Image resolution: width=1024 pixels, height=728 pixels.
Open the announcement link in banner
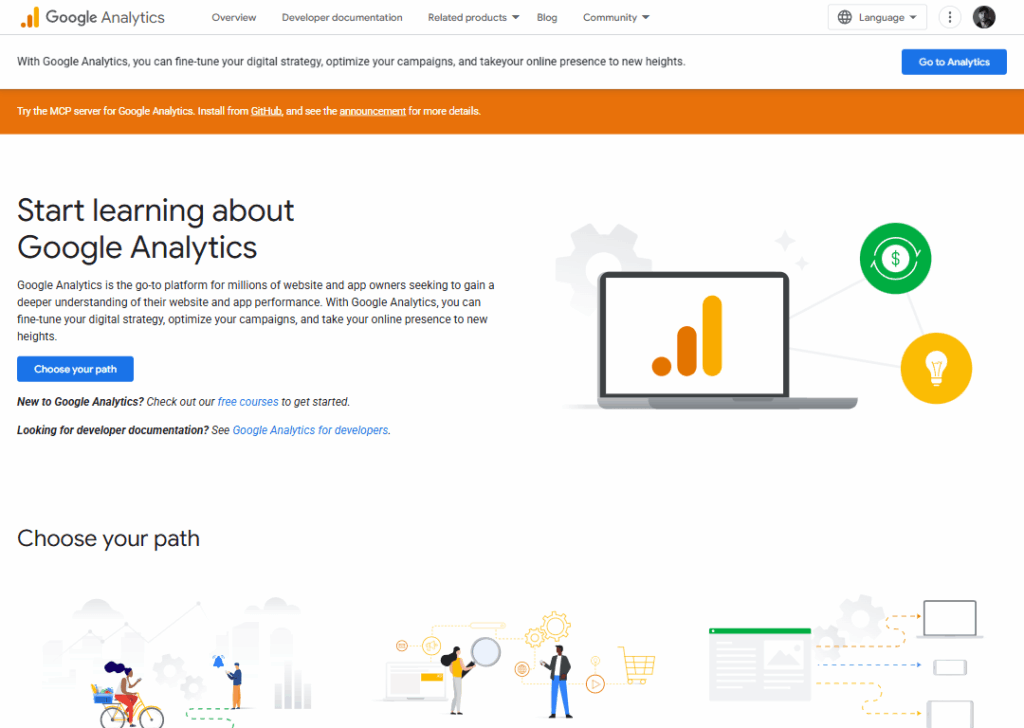pyautogui.click(x=372, y=111)
